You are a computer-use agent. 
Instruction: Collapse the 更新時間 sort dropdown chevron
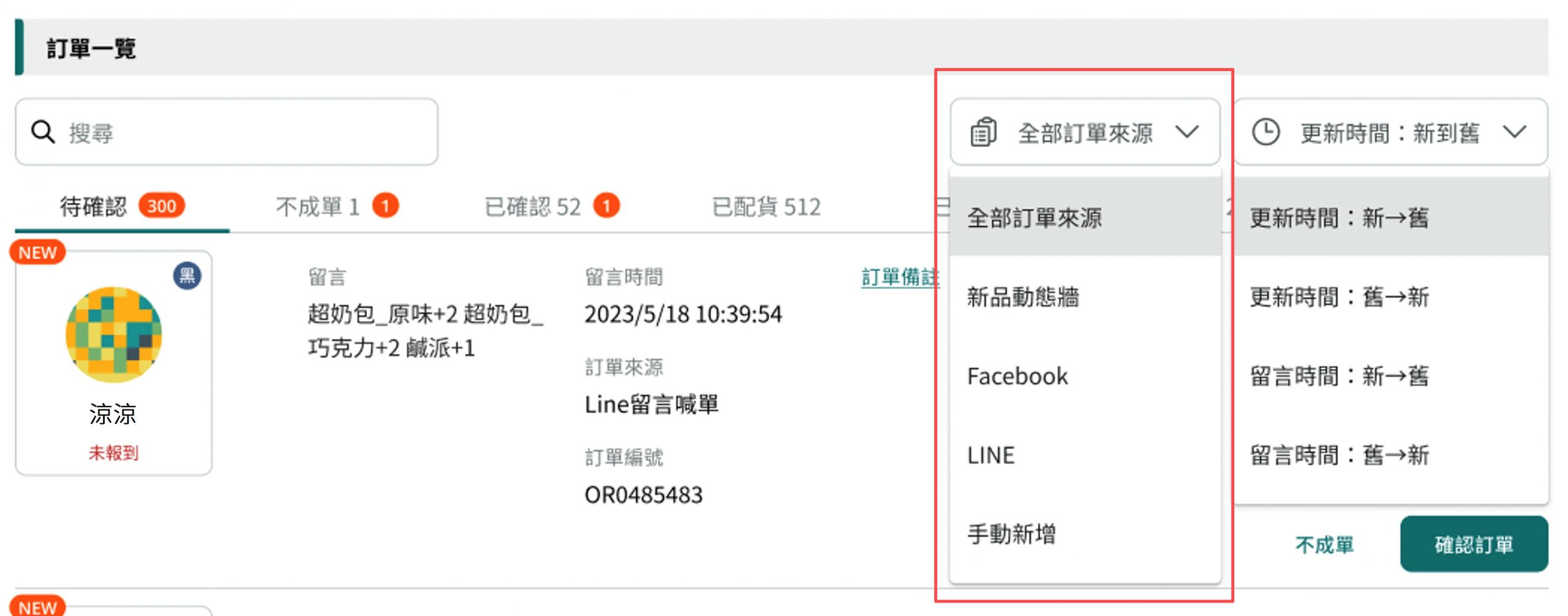[1515, 132]
